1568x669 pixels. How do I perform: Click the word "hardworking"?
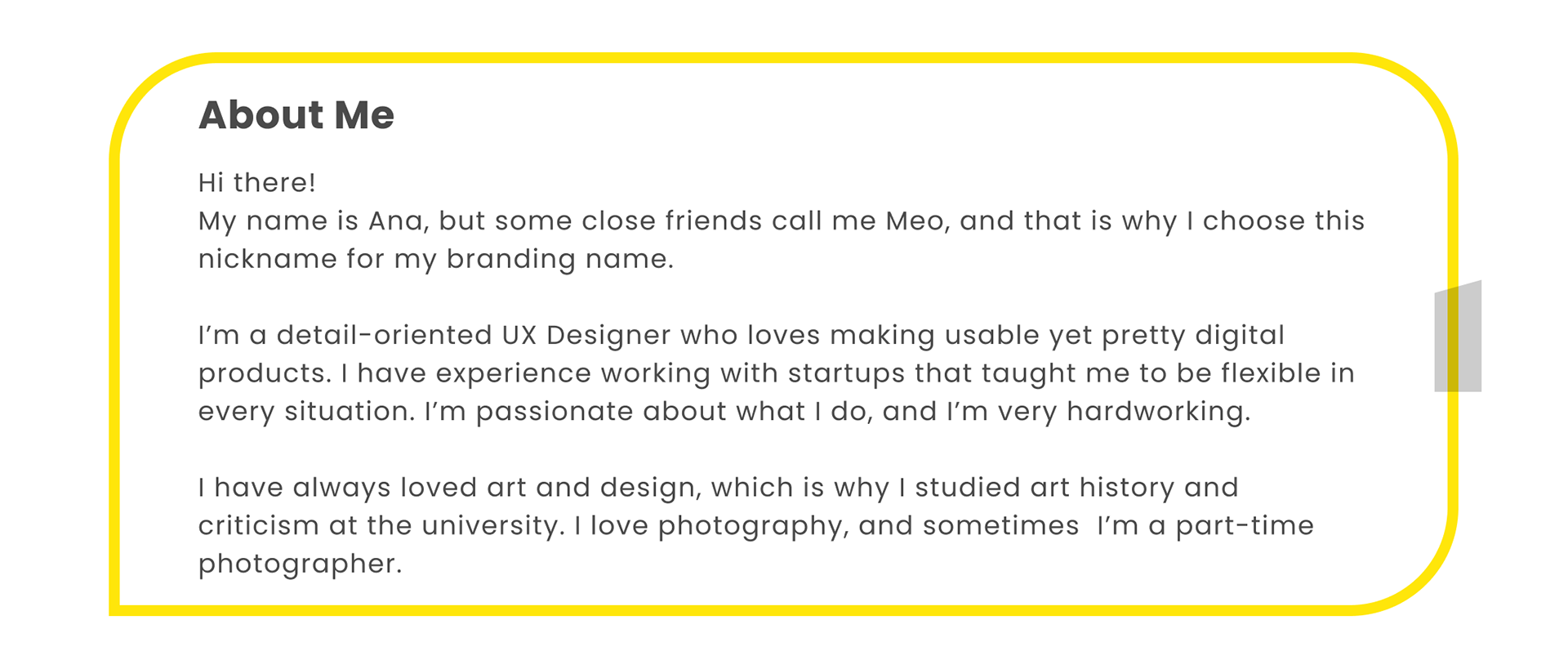pos(1157,411)
